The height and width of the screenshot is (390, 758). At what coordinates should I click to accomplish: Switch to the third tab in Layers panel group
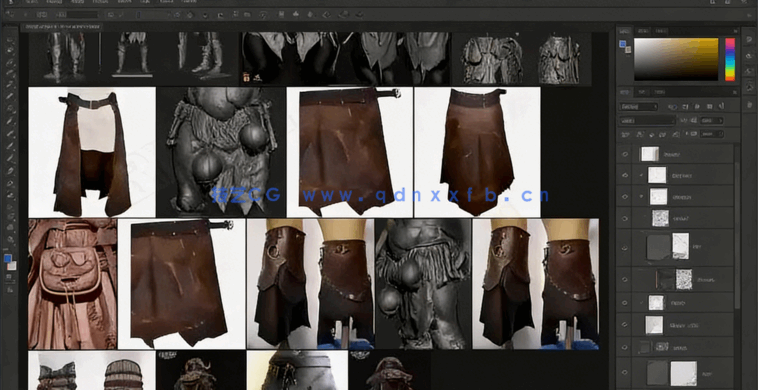pyautogui.click(x=660, y=92)
